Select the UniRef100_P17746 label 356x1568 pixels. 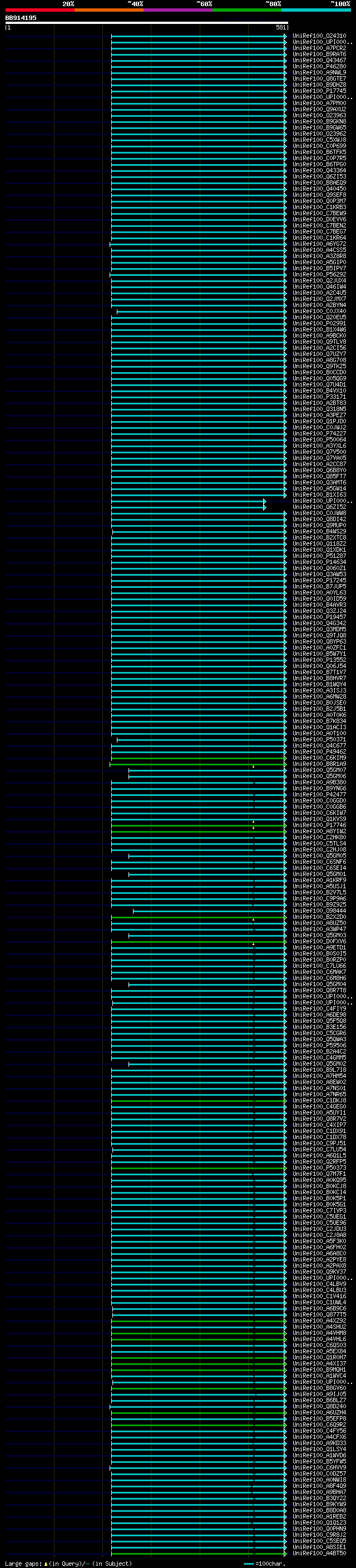[319, 825]
